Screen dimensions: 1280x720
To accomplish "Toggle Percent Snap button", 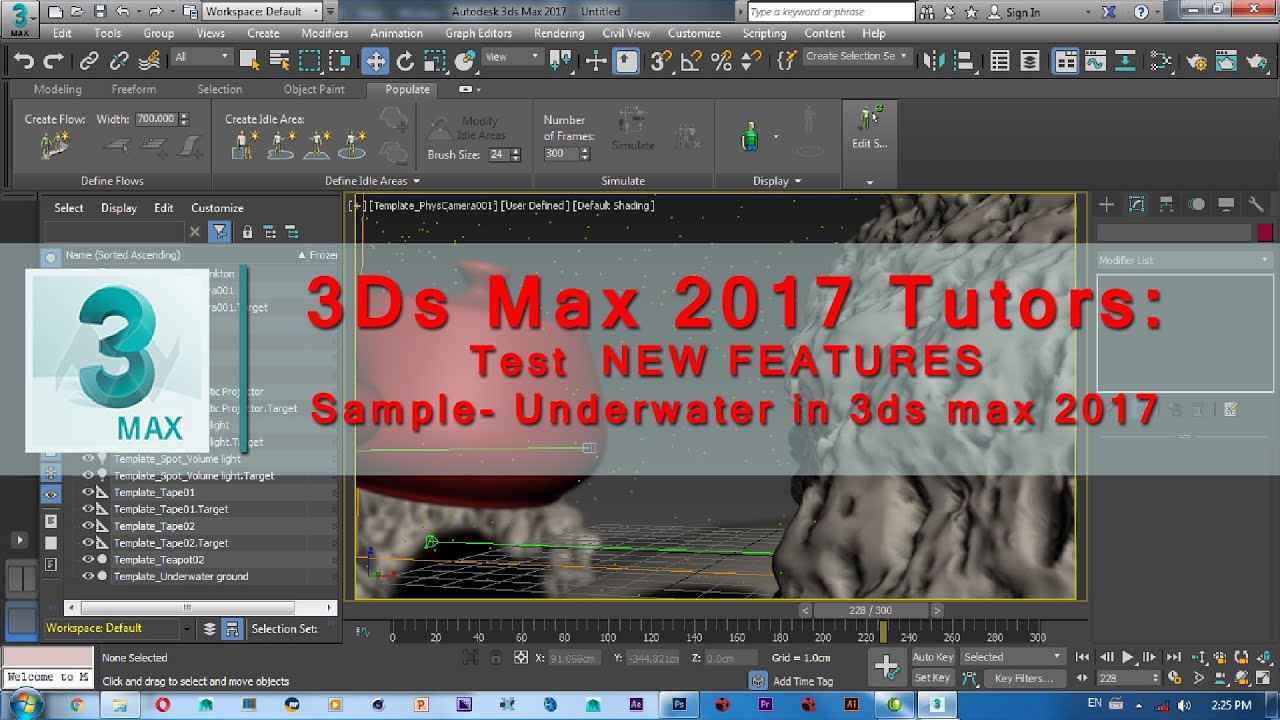I will 721,61.
